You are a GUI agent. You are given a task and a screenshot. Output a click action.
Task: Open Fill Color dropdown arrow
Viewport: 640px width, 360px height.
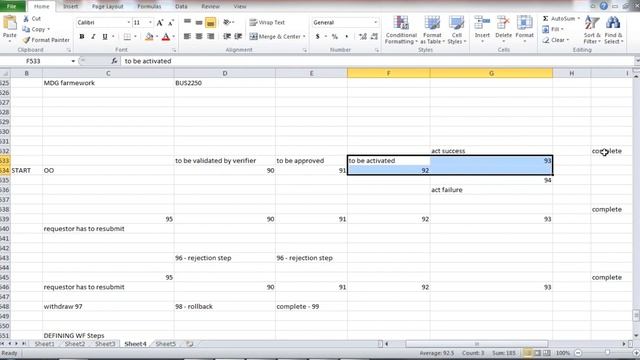pos(157,37)
